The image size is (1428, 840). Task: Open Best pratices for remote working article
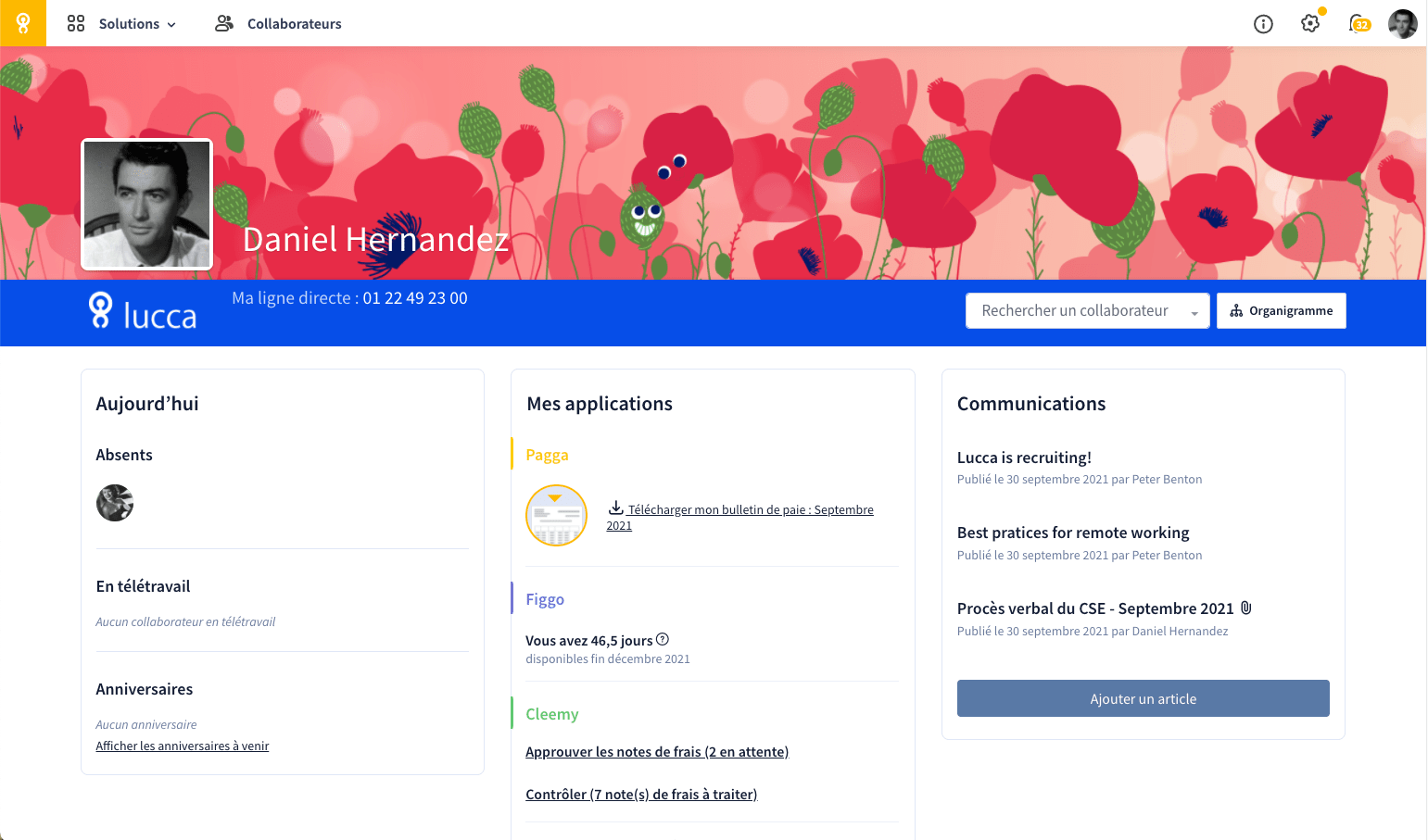click(1073, 533)
